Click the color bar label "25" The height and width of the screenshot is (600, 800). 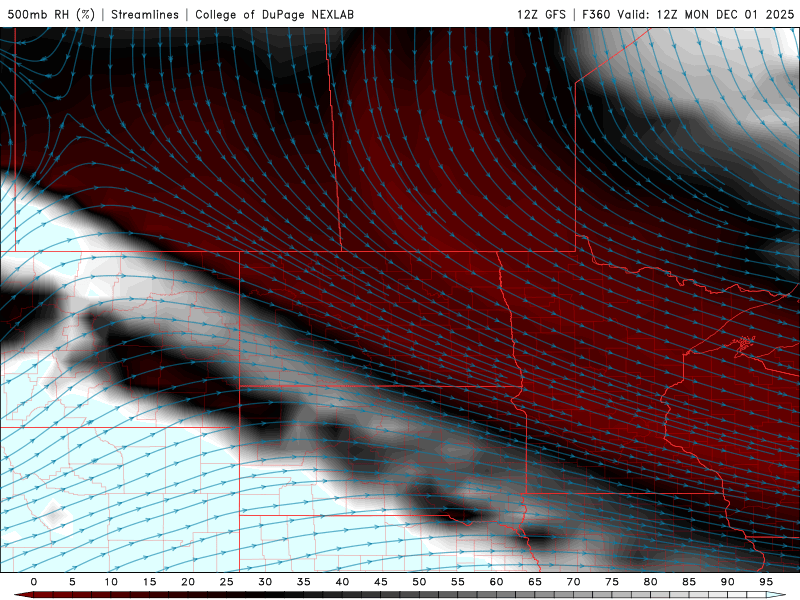(226, 582)
